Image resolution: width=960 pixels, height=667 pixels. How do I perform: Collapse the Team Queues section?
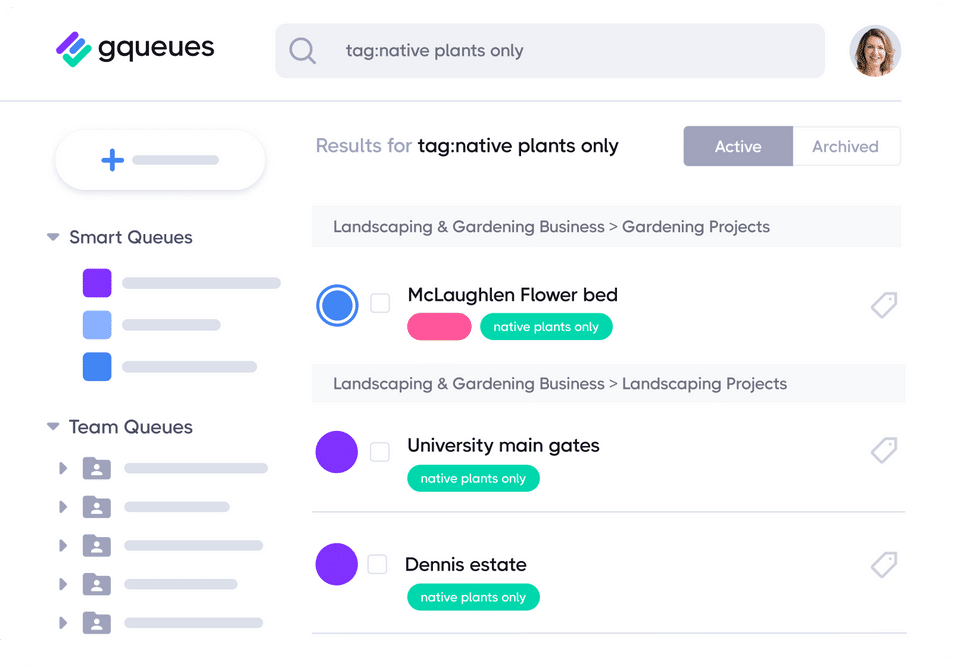pyautogui.click(x=53, y=427)
